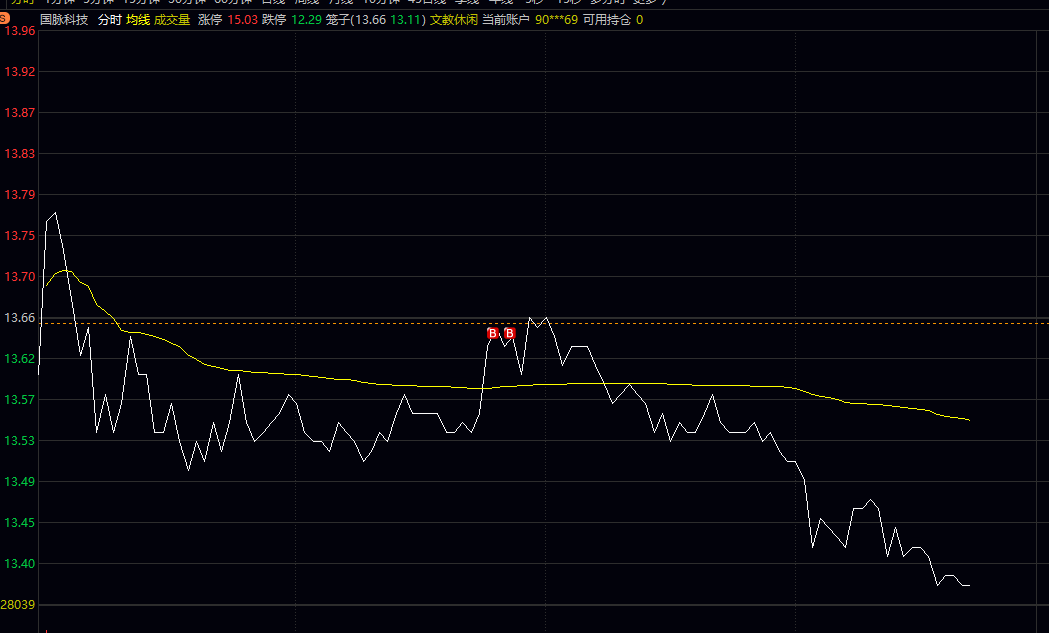This screenshot has height=633, width=1049.
Task: Open the 文教休闲 sector link
Action: 454,19
